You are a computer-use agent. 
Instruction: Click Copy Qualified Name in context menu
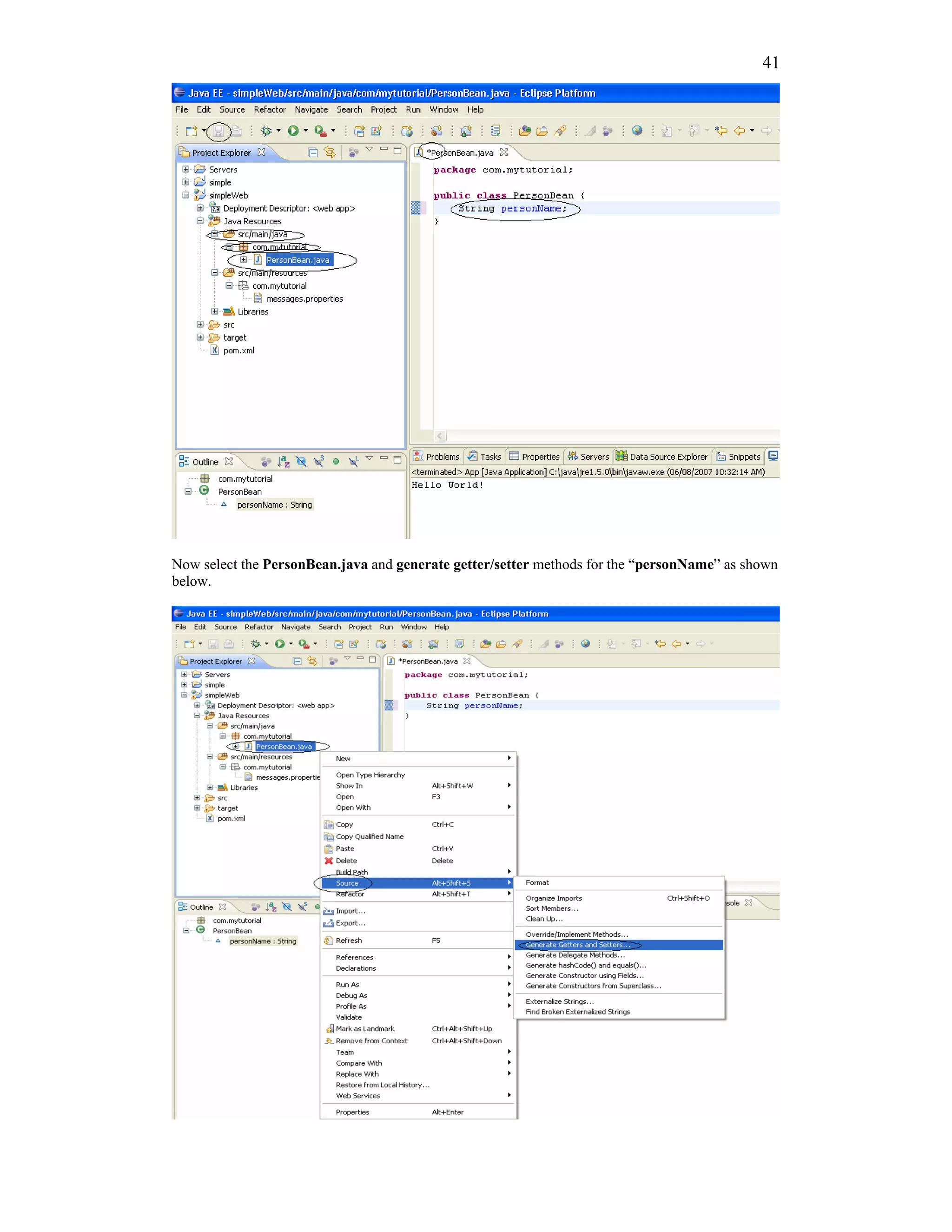[418, 836]
